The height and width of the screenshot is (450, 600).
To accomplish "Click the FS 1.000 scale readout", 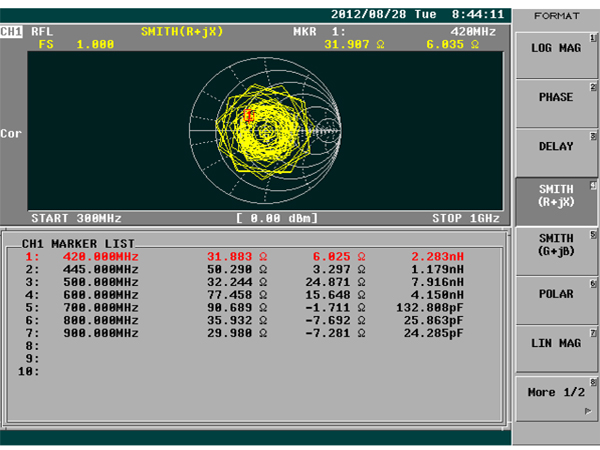I will [77, 44].
